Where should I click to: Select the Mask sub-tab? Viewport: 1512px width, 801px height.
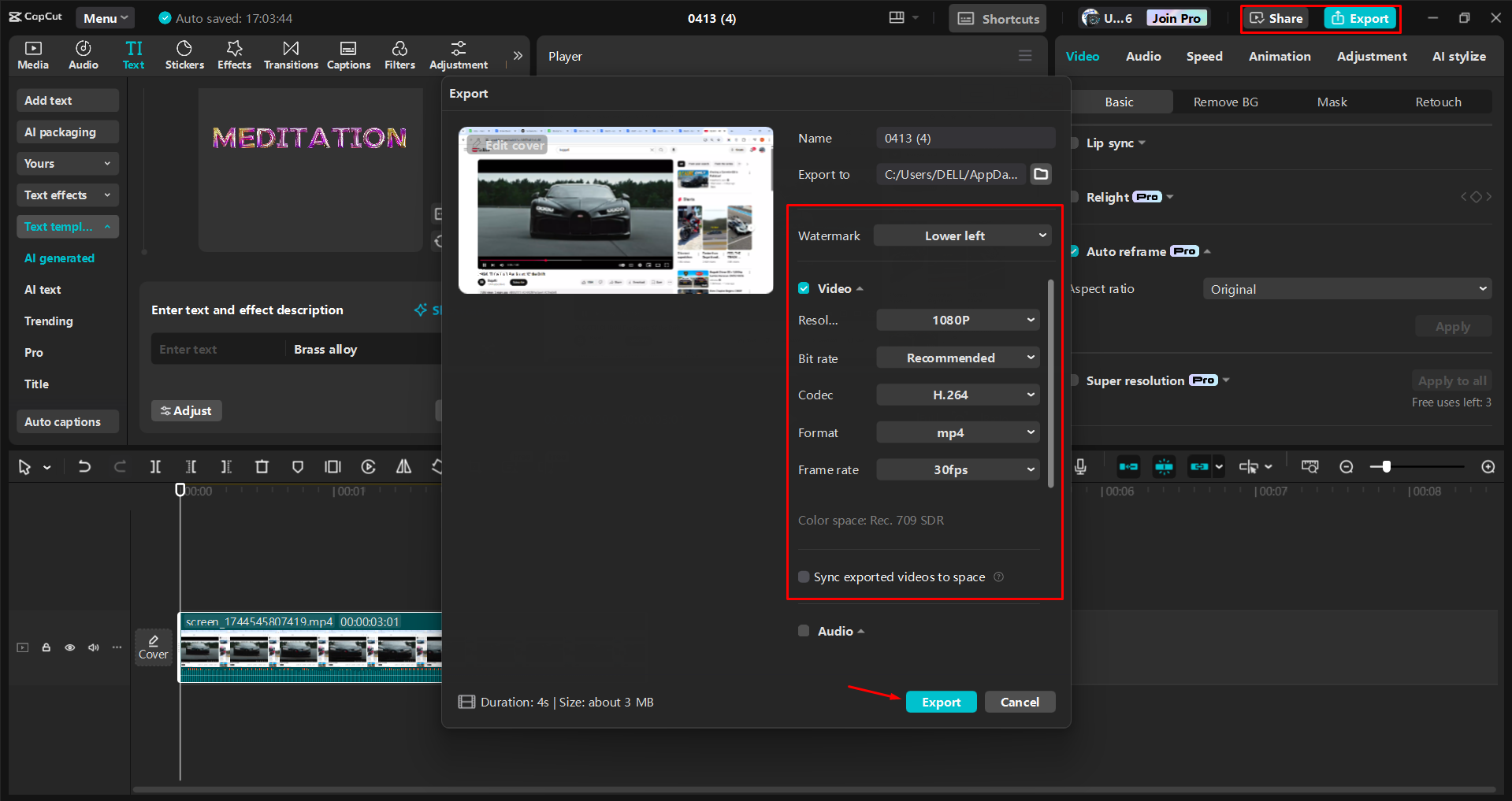coord(1332,102)
